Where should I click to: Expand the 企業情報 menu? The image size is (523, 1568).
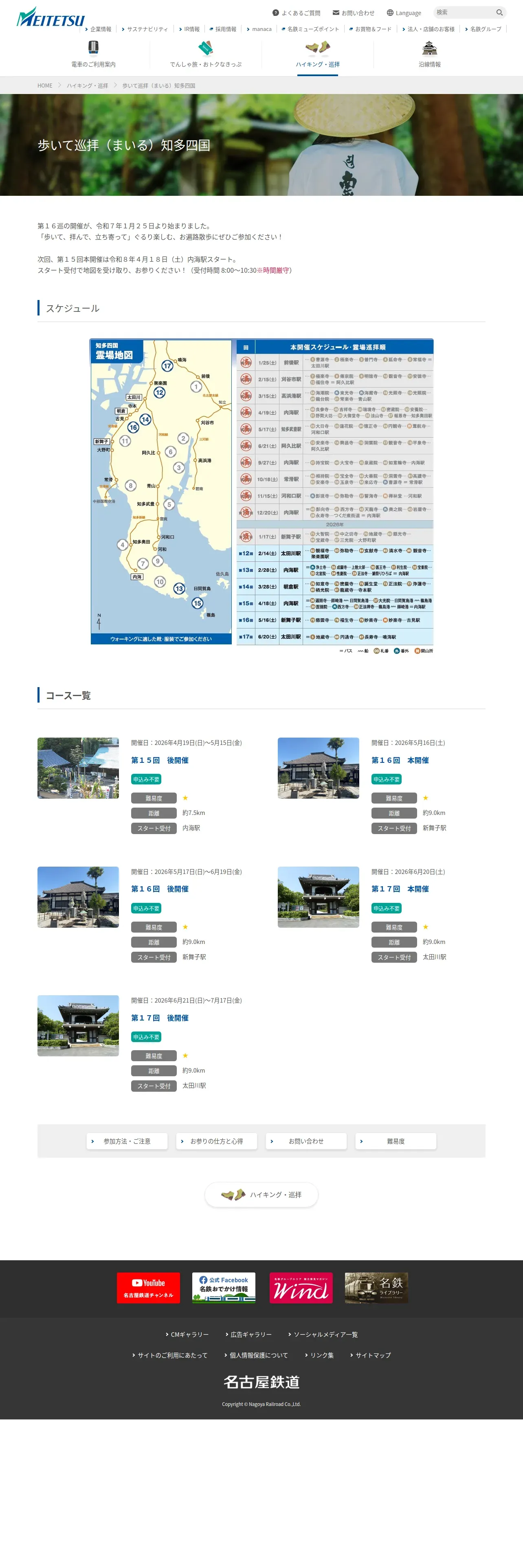[99, 29]
